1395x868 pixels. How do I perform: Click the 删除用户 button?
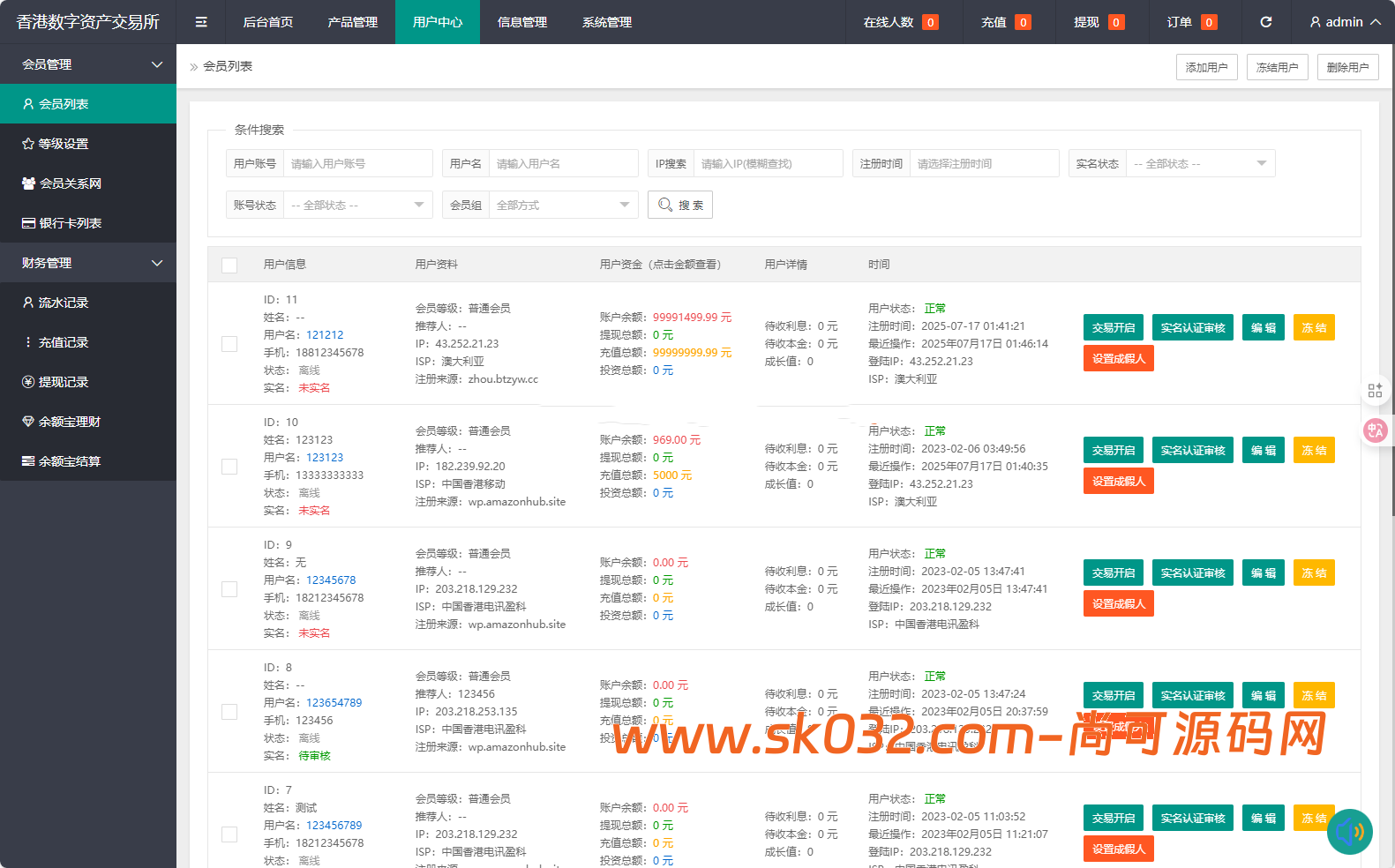point(1348,67)
